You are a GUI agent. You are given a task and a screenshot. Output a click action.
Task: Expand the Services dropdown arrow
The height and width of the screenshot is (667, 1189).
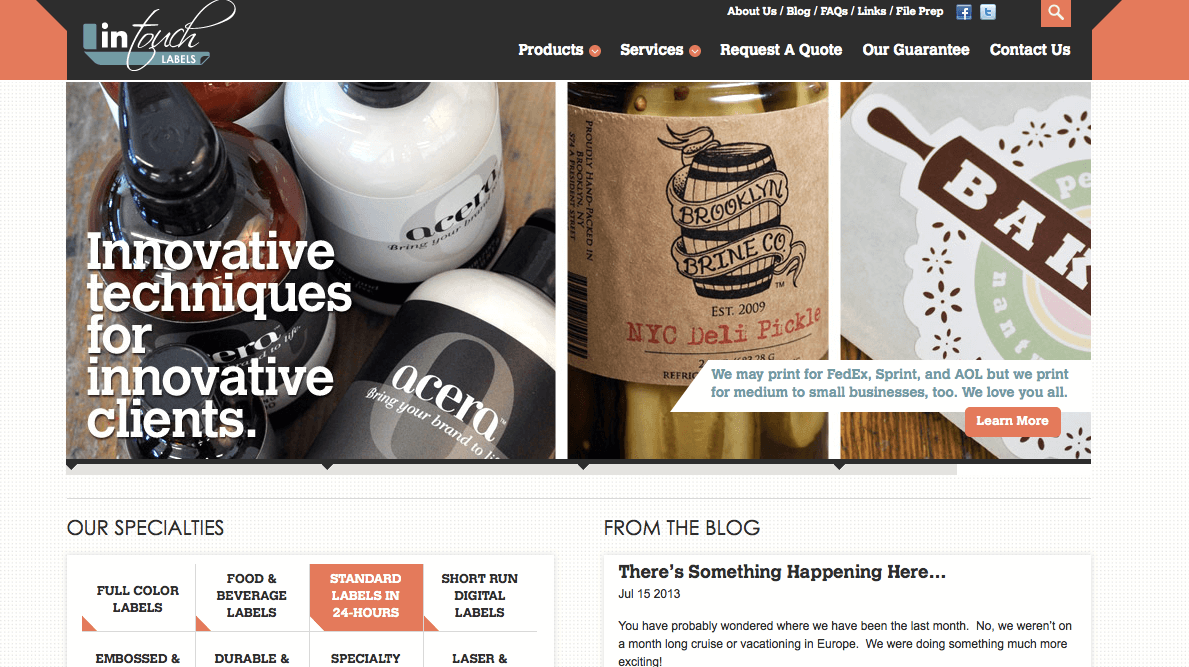(695, 51)
